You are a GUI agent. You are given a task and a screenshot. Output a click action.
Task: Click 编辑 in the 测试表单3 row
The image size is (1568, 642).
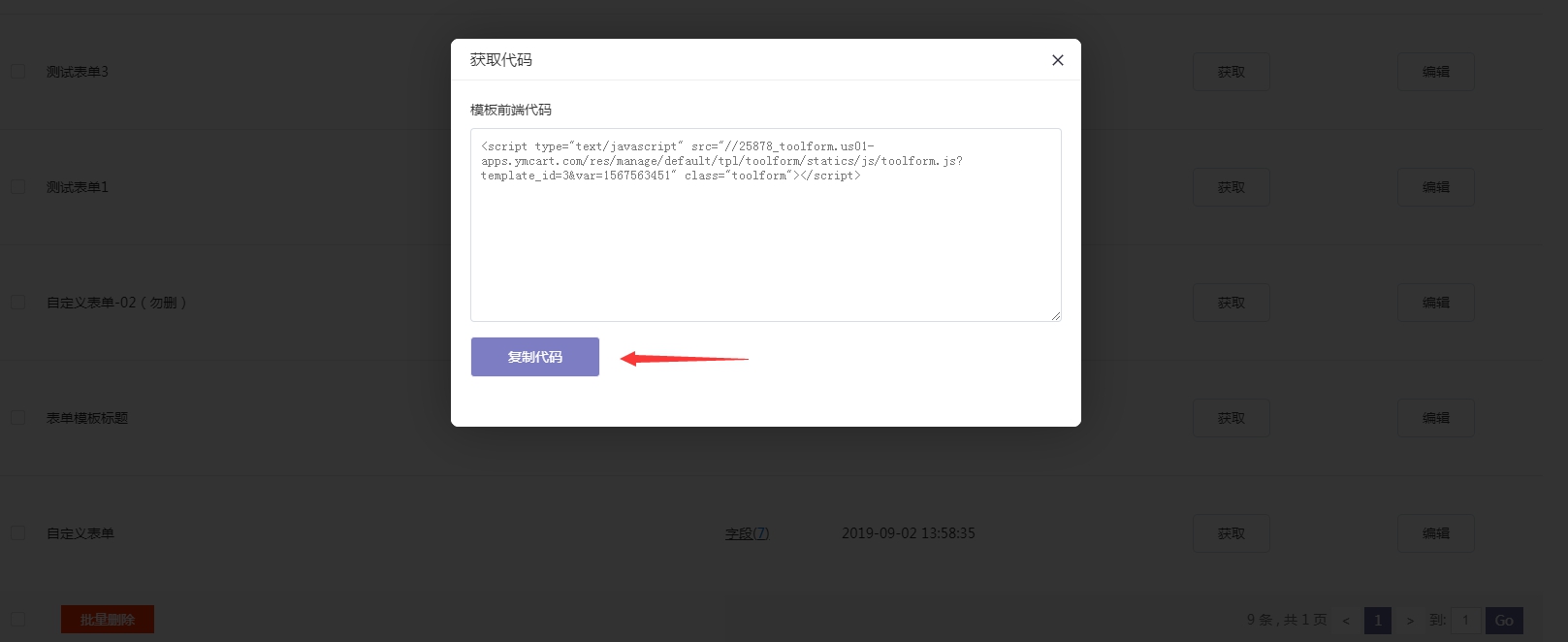[1435, 72]
